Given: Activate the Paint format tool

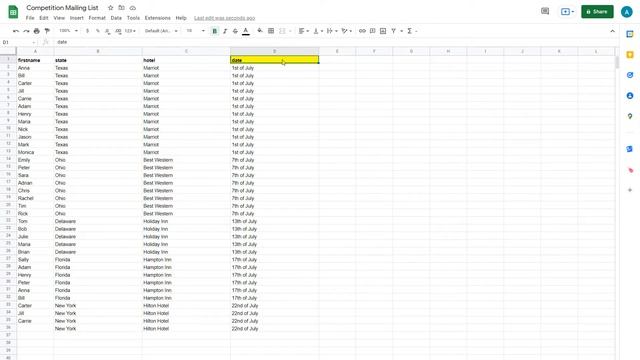Looking at the screenshot, I should click(x=47, y=31).
